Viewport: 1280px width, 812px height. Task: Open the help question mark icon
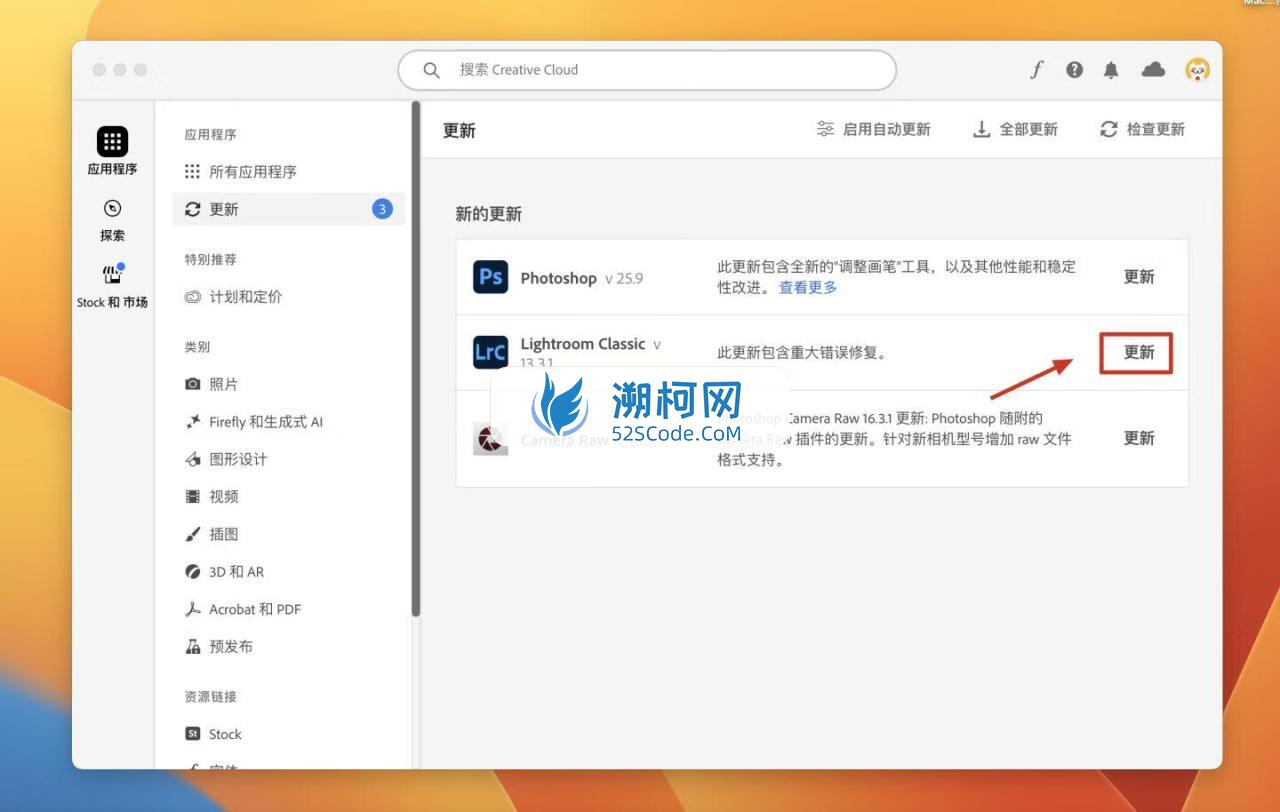point(1075,70)
